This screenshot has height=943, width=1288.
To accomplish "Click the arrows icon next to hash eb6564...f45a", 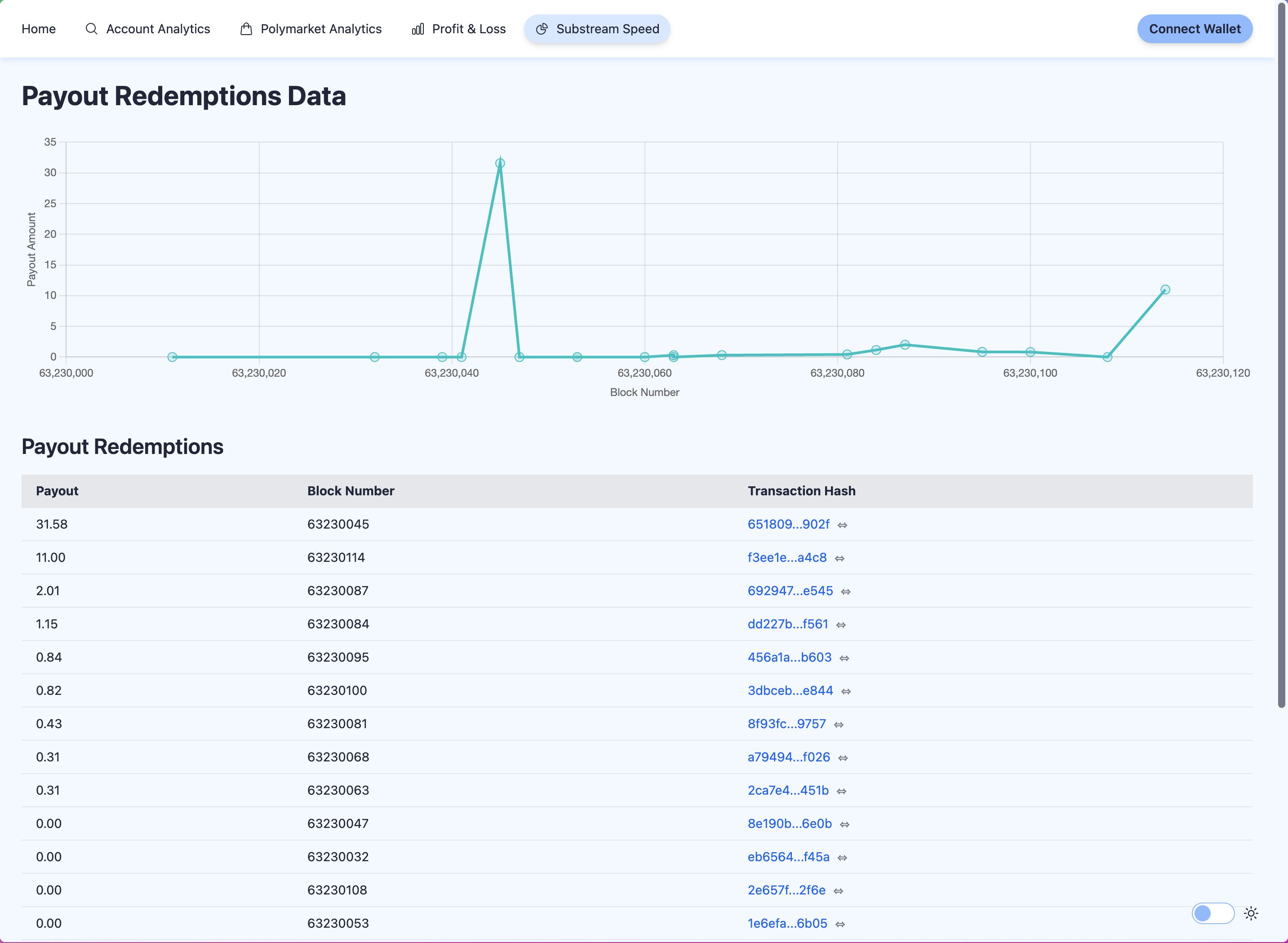I will click(x=842, y=858).
